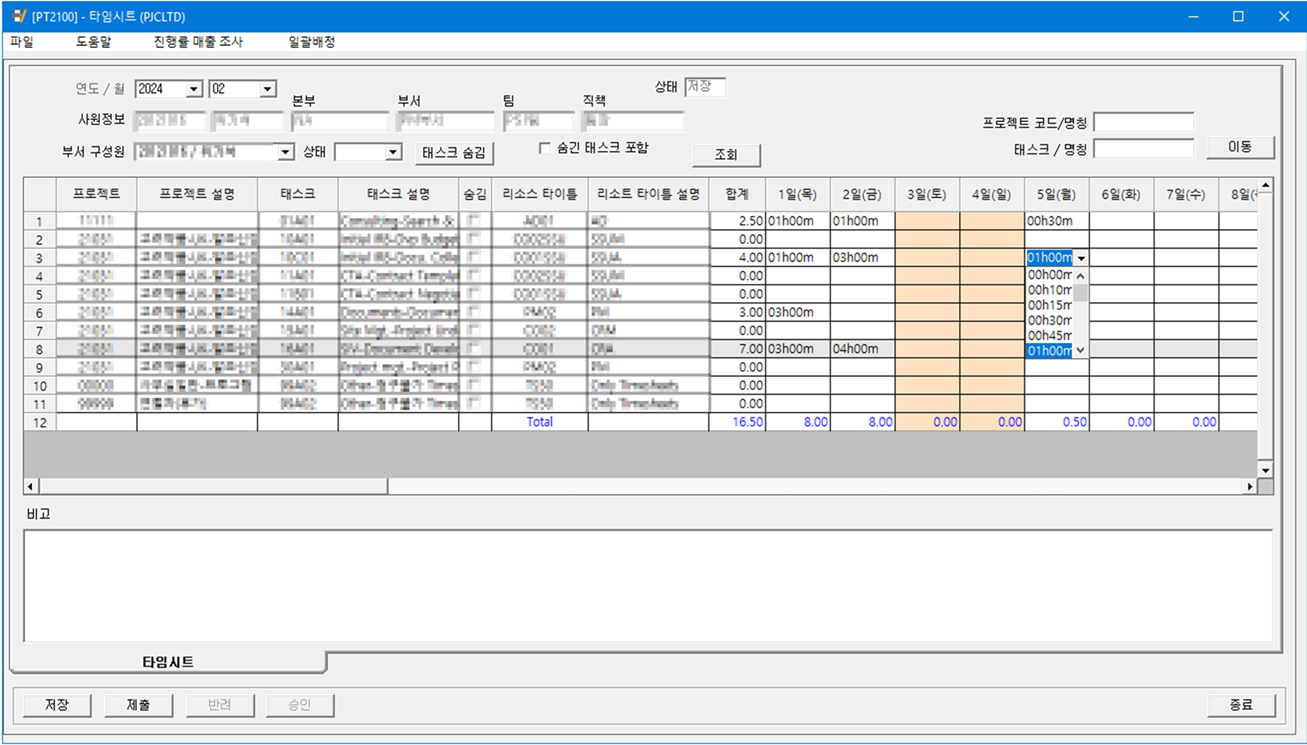The height and width of the screenshot is (745, 1307).
Task: Click the 2.50 total in row 1
Action: (737, 221)
